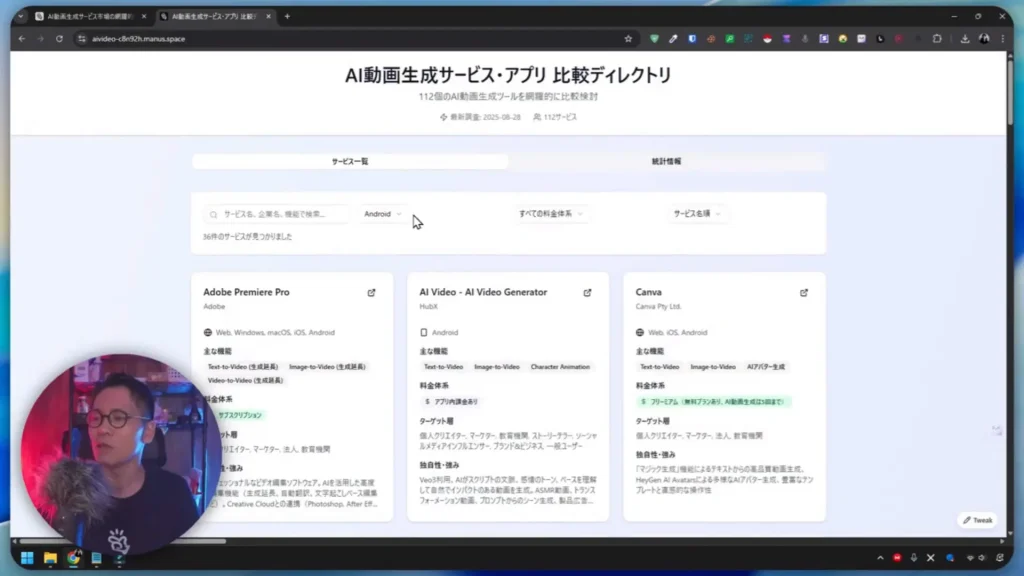Switch to the 統計情報 tab
Image resolution: width=1024 pixels, height=576 pixels.
coord(666,161)
